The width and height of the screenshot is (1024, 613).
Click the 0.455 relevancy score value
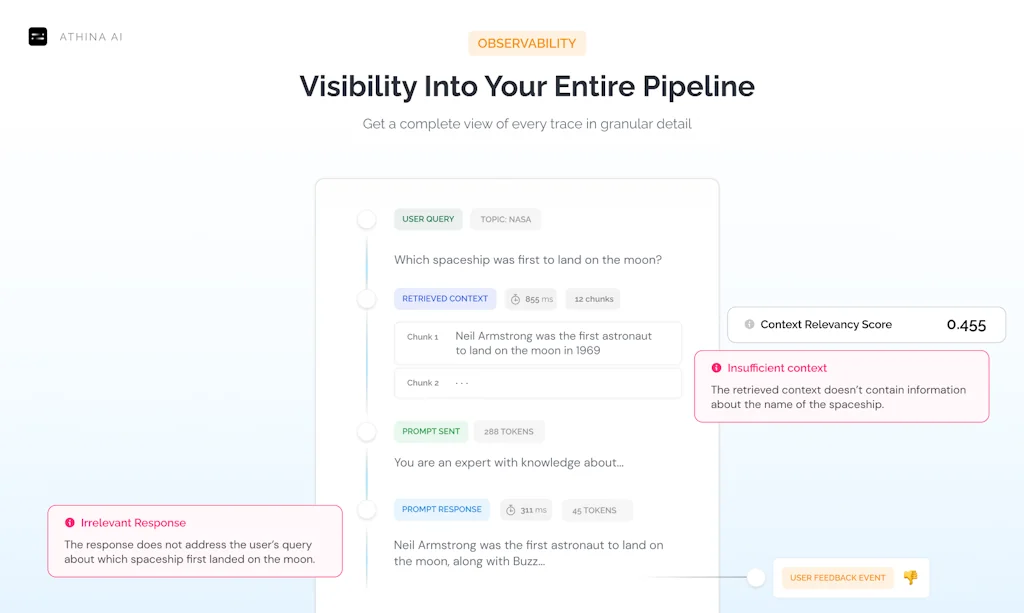967,324
